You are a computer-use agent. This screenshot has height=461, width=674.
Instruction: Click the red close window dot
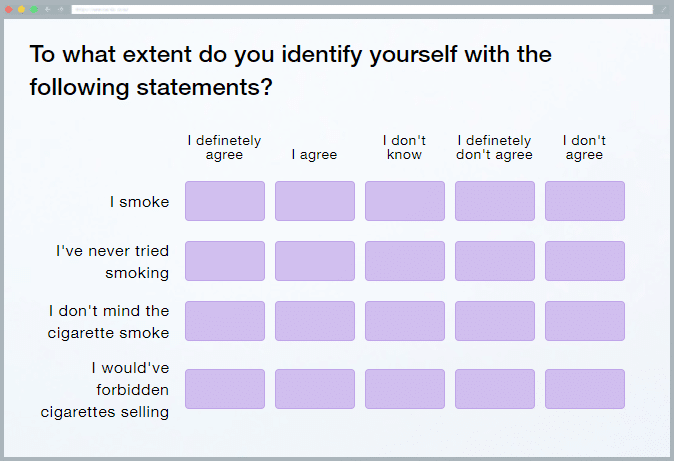tap(9, 9)
